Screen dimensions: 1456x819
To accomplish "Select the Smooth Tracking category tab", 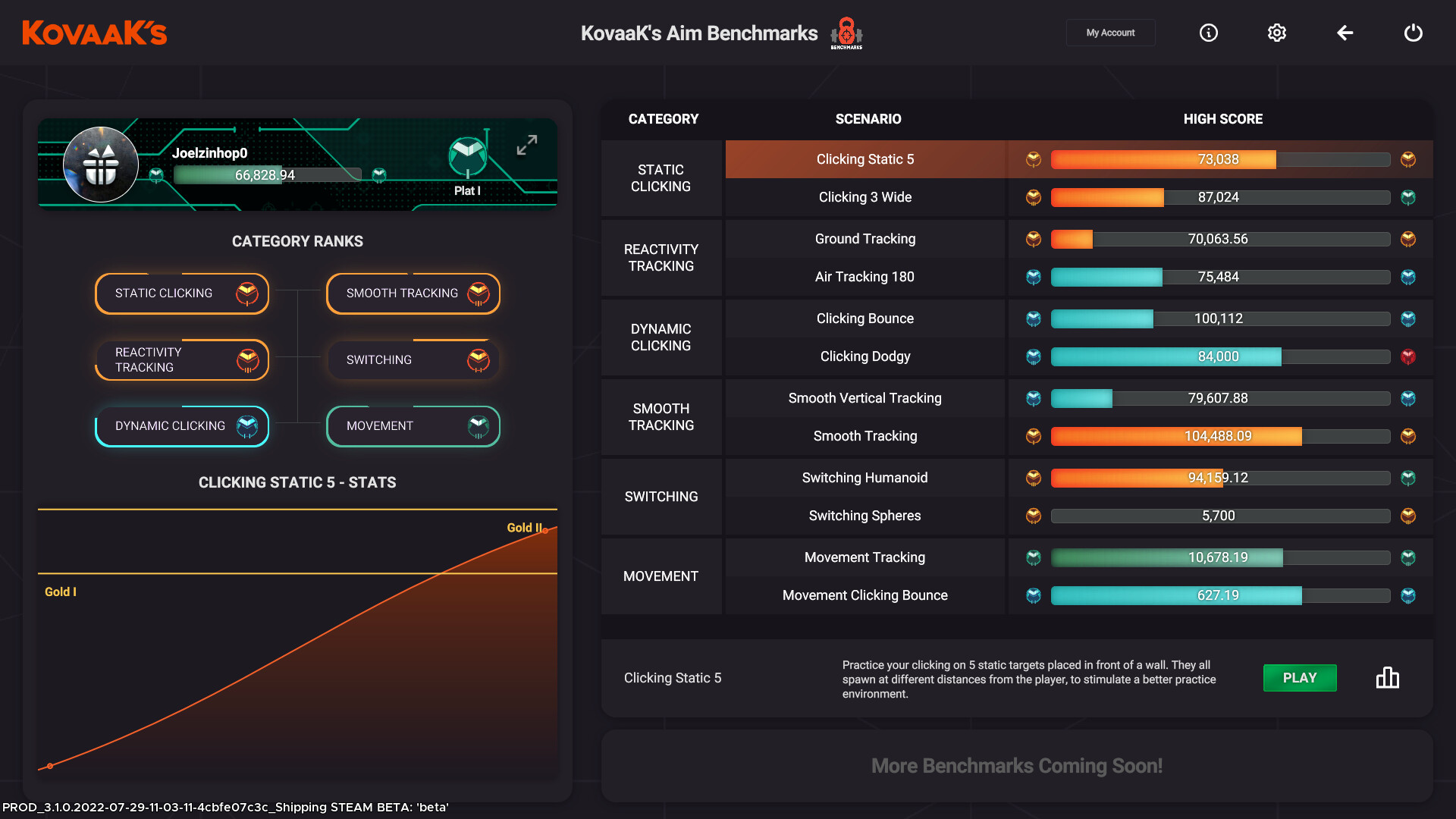I will tap(414, 293).
